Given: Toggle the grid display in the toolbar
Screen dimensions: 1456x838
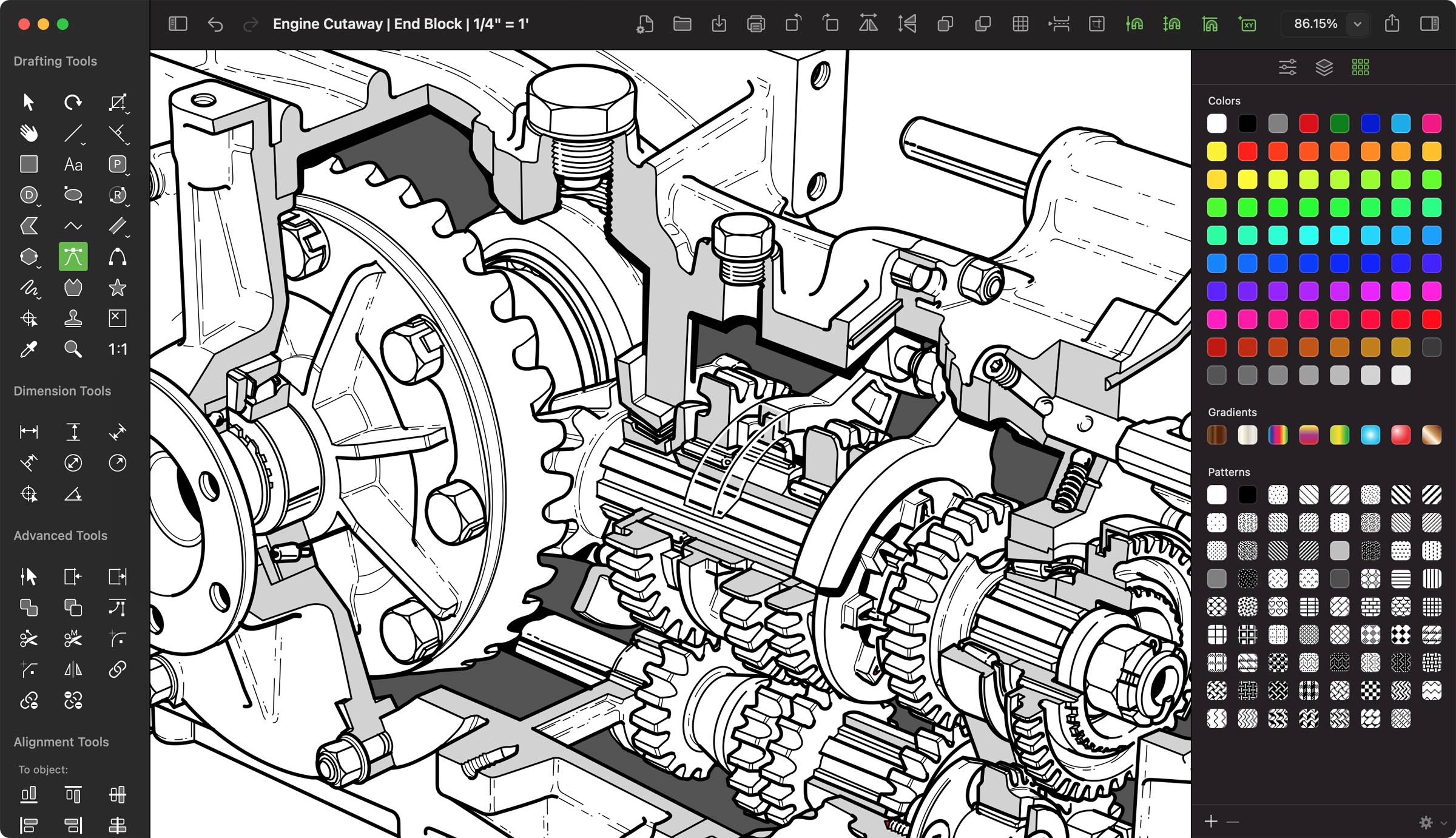Looking at the screenshot, I should coord(1021,24).
